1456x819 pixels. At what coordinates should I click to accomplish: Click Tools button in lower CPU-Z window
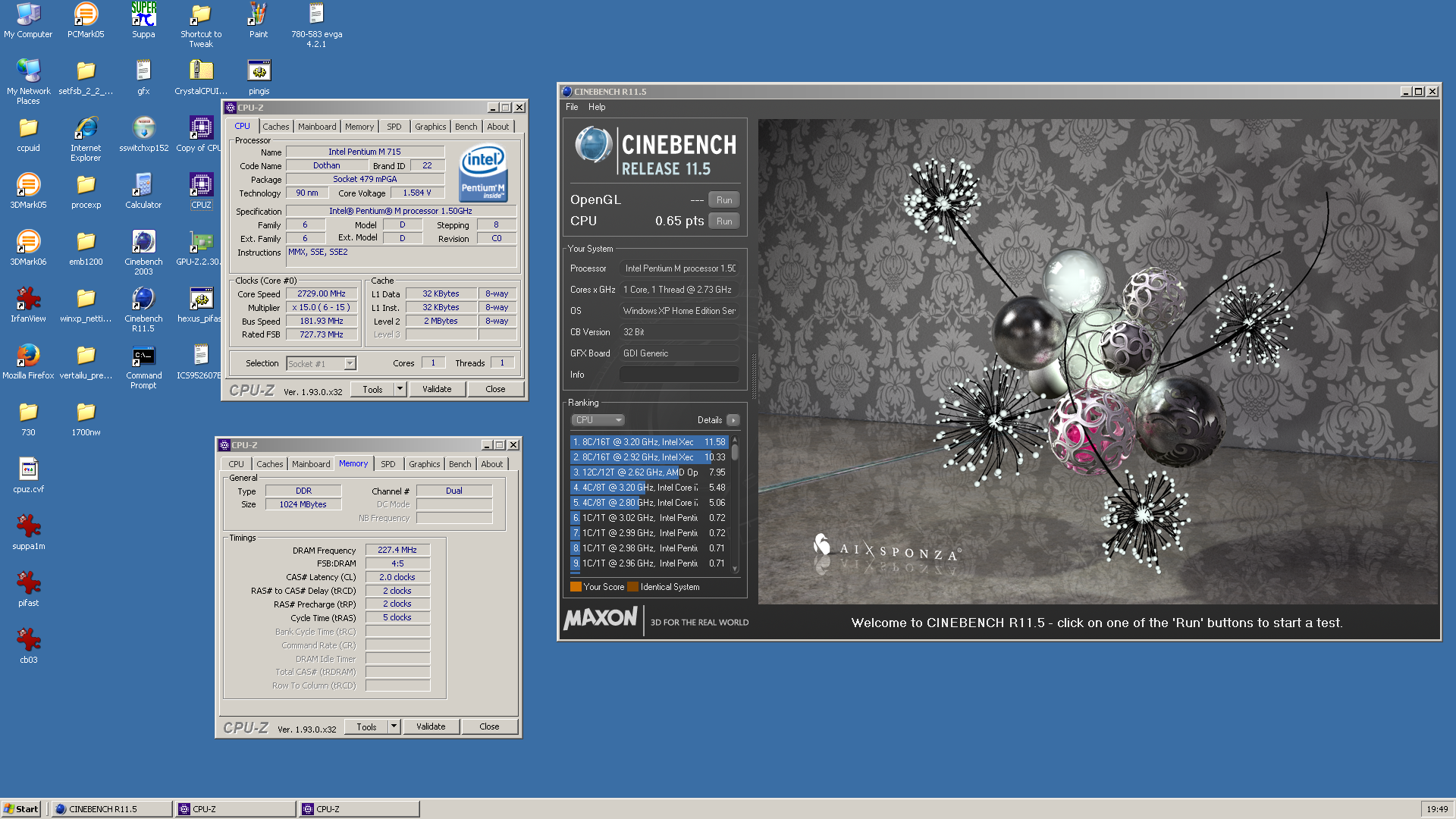[x=366, y=726]
